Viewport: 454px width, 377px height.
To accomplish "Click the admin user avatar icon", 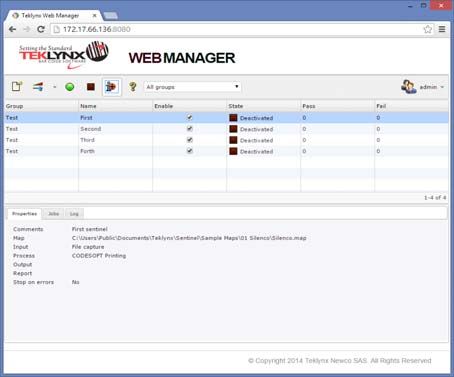I will click(x=409, y=87).
